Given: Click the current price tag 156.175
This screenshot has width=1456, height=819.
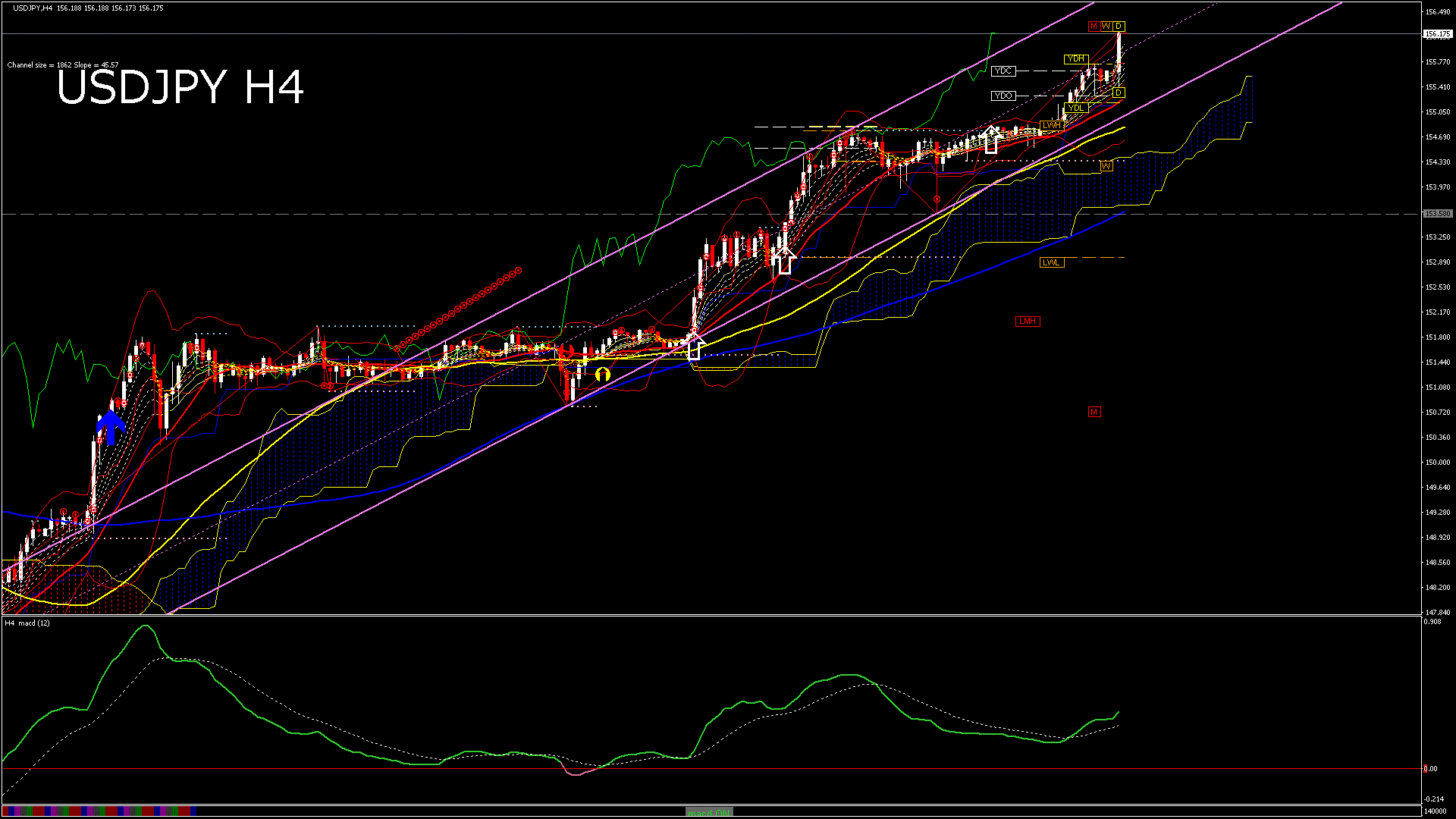Looking at the screenshot, I should 1437,34.
